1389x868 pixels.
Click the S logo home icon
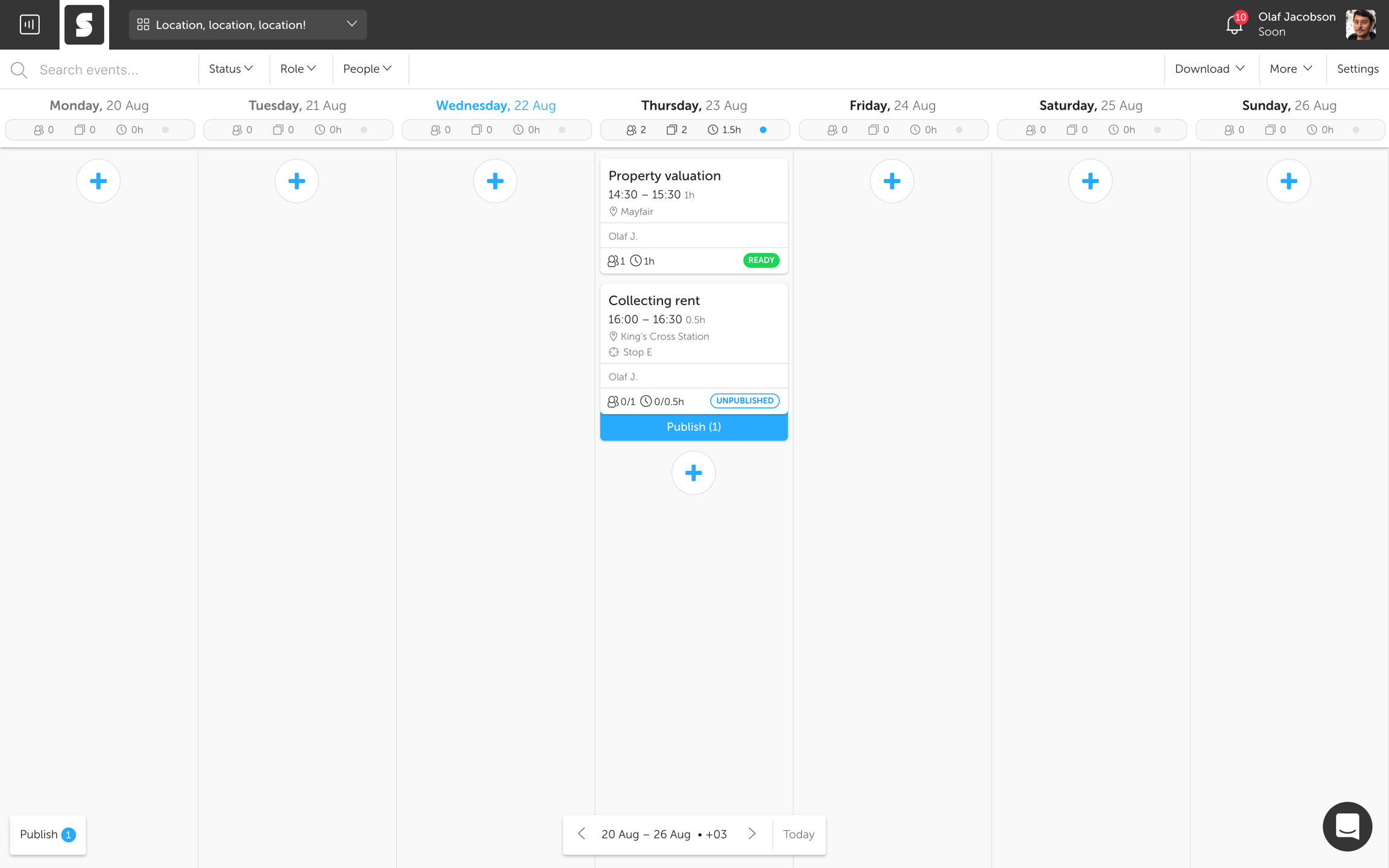(x=84, y=25)
